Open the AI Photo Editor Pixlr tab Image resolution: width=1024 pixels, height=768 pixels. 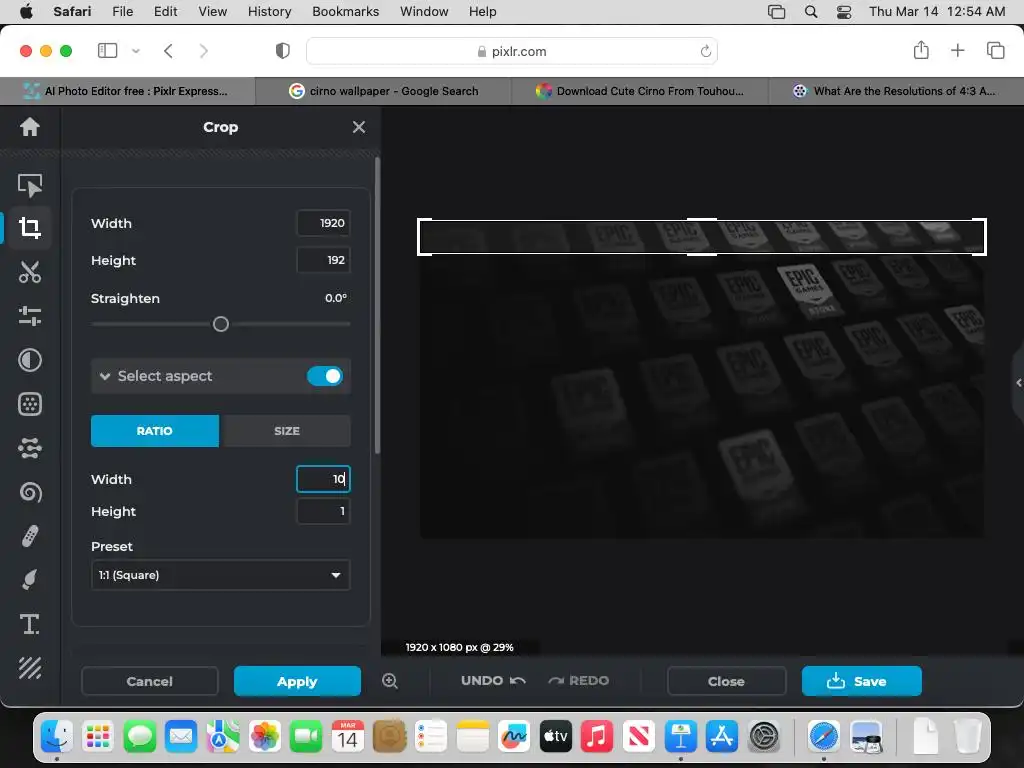tap(127, 91)
